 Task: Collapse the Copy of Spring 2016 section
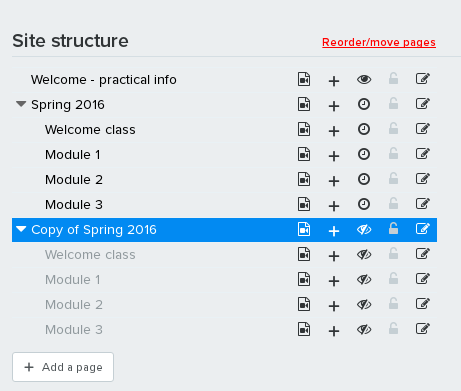tap(21, 229)
